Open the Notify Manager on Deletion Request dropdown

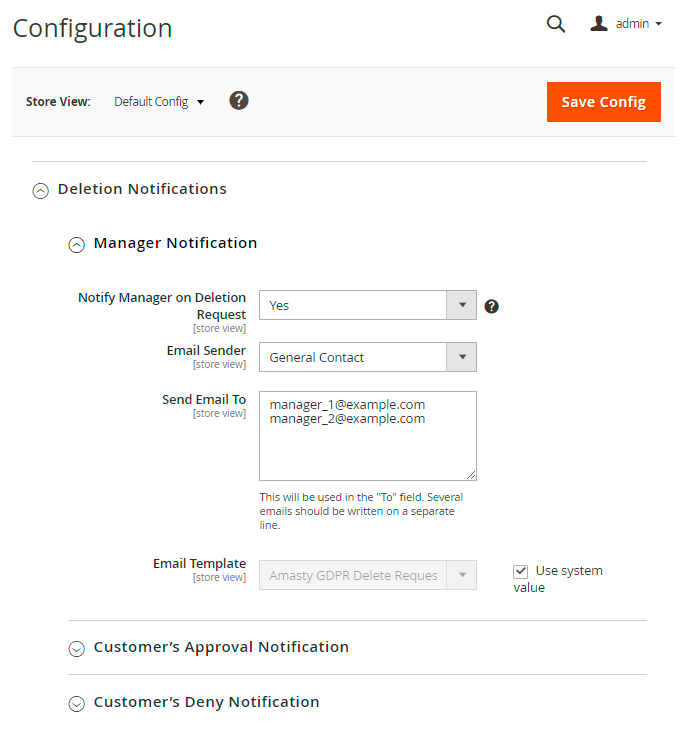367,305
